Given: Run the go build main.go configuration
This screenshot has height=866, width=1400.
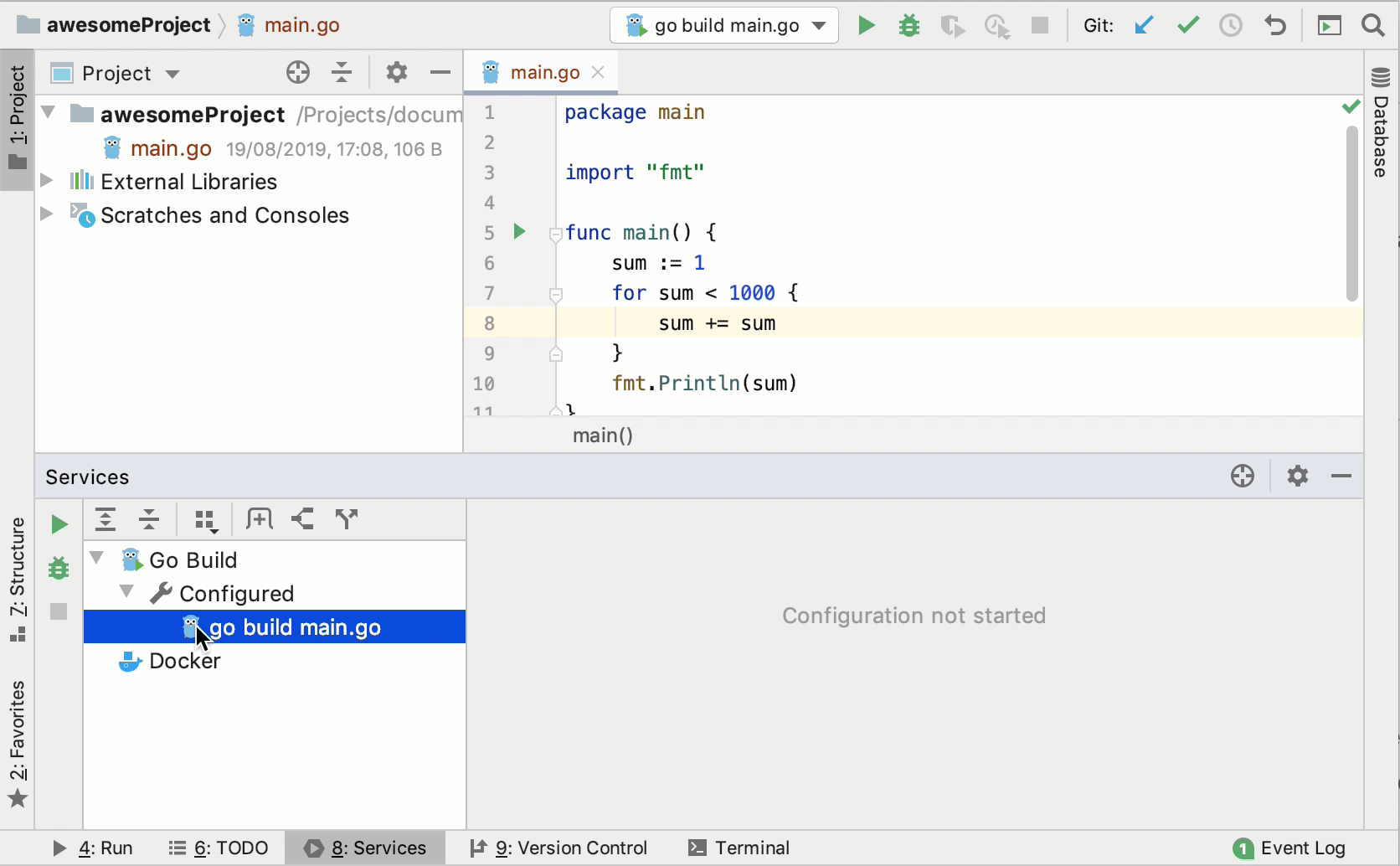Looking at the screenshot, I should point(866,25).
